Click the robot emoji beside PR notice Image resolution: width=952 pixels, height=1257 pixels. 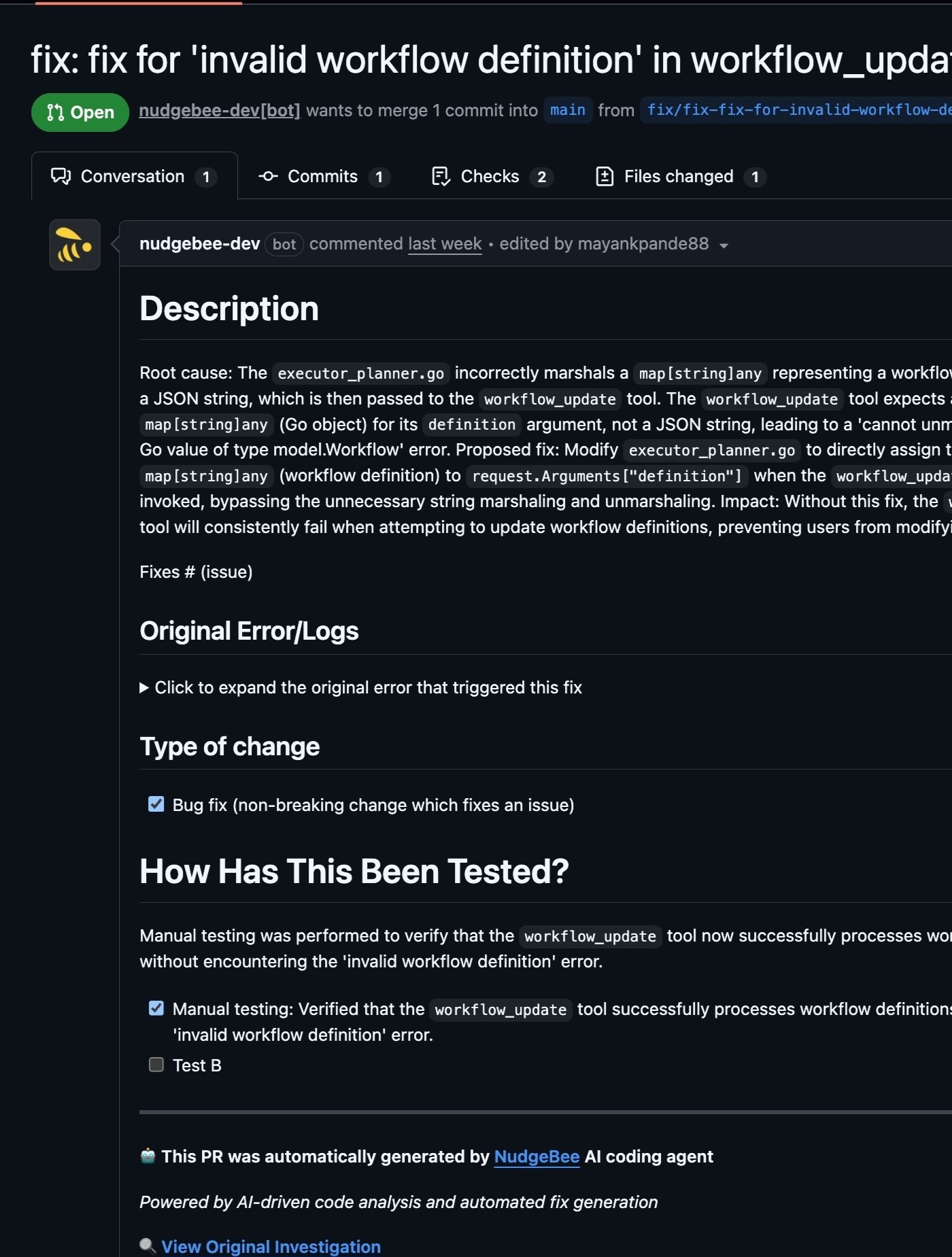tap(148, 1156)
